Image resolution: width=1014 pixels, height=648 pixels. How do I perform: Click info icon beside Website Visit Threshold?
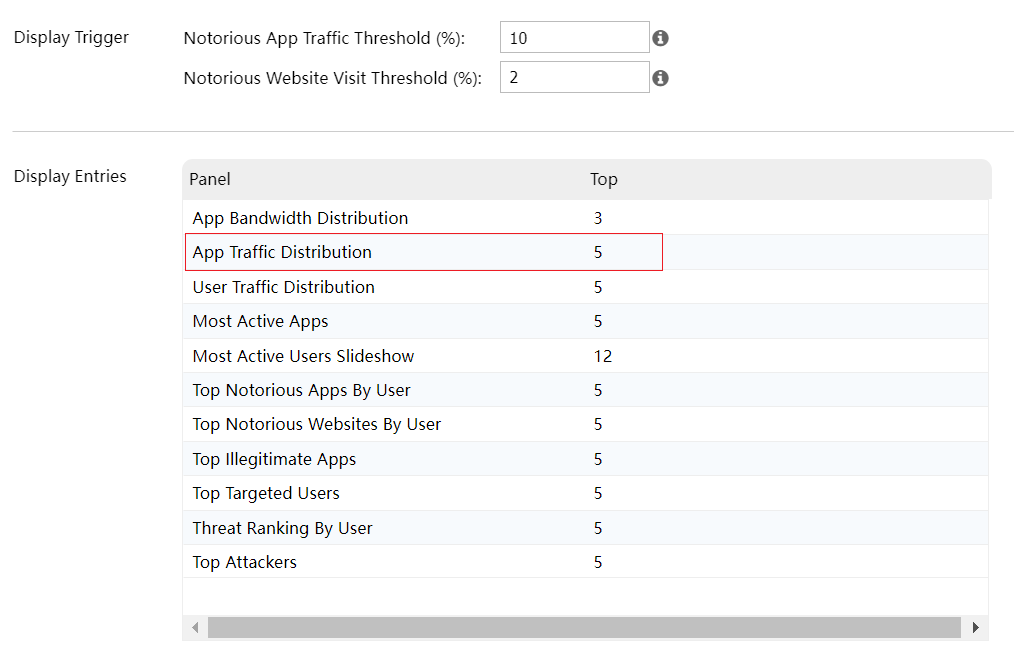[660, 78]
